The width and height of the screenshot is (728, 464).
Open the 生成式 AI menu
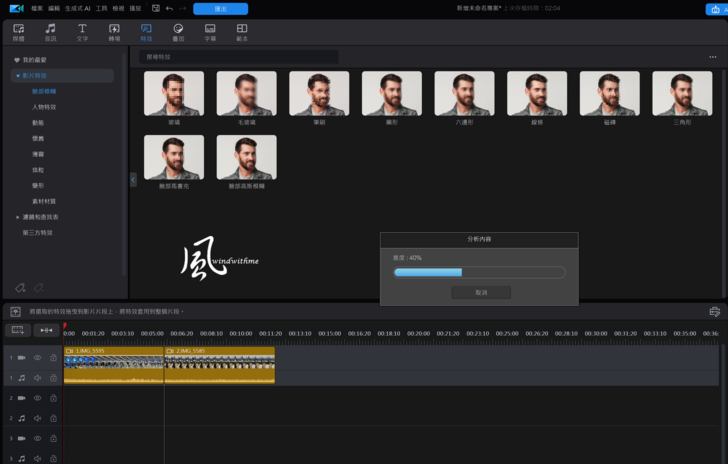[x=78, y=8]
